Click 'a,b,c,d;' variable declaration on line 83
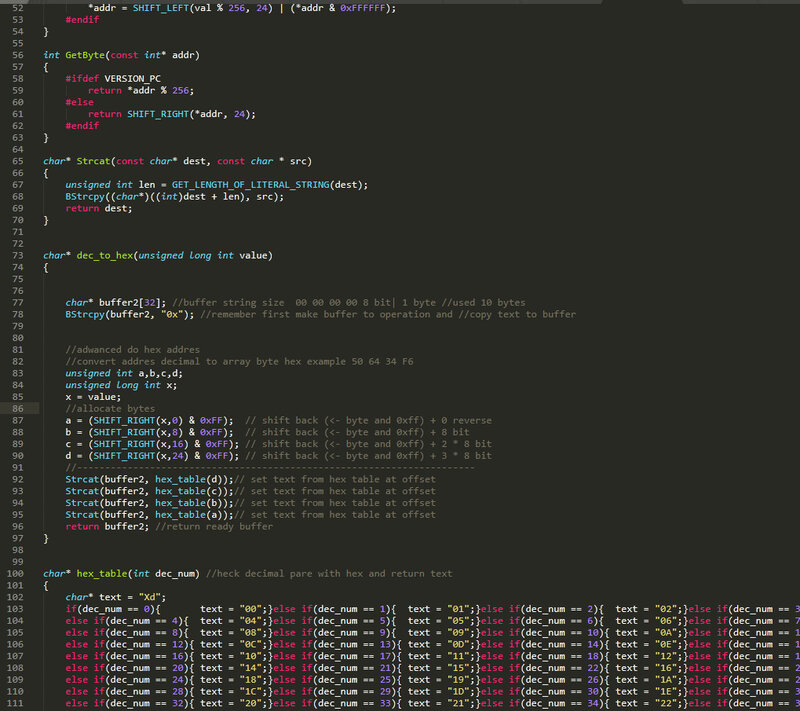800x711 pixels. tap(161, 373)
